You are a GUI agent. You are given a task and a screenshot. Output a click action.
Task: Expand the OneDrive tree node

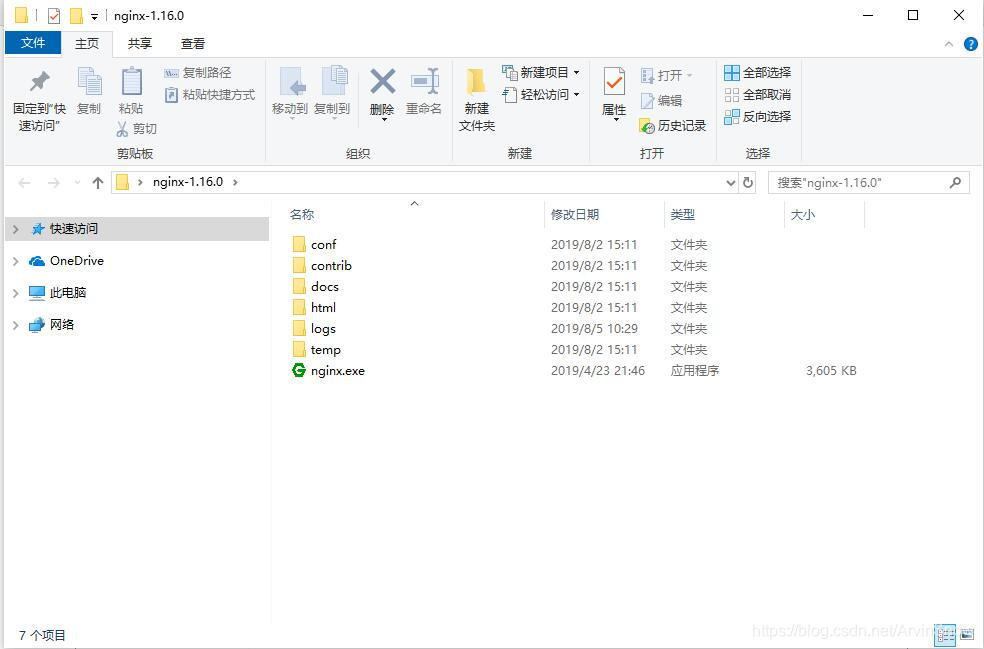point(16,261)
